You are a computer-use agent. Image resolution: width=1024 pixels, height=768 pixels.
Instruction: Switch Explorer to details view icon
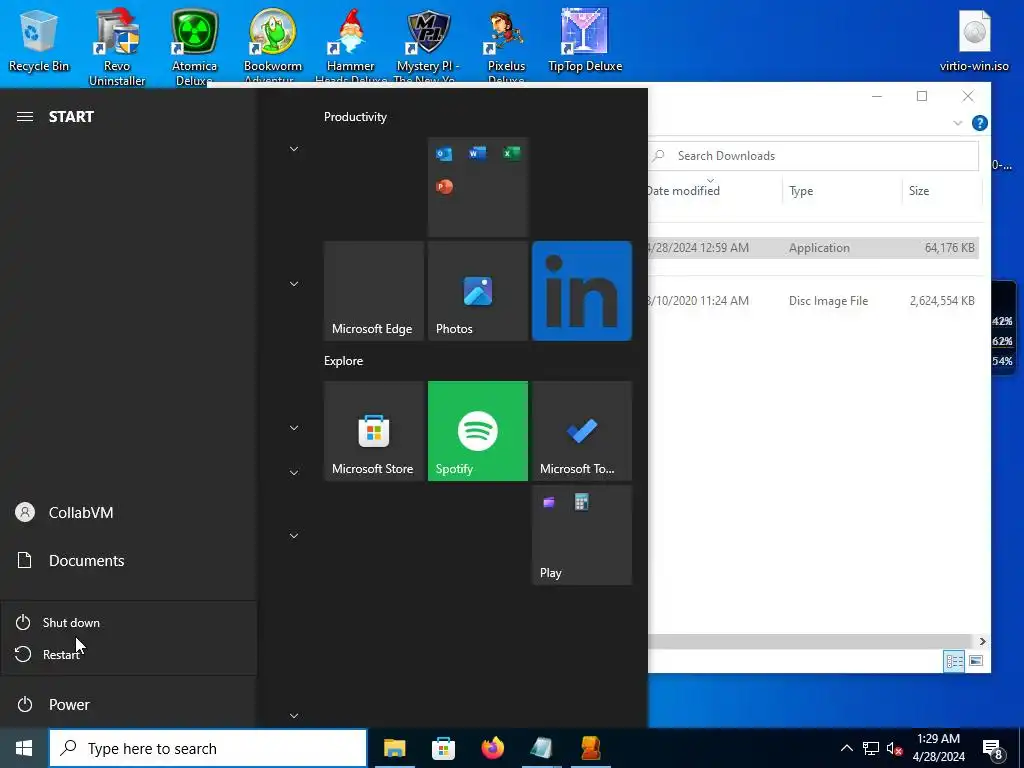pyautogui.click(x=954, y=661)
